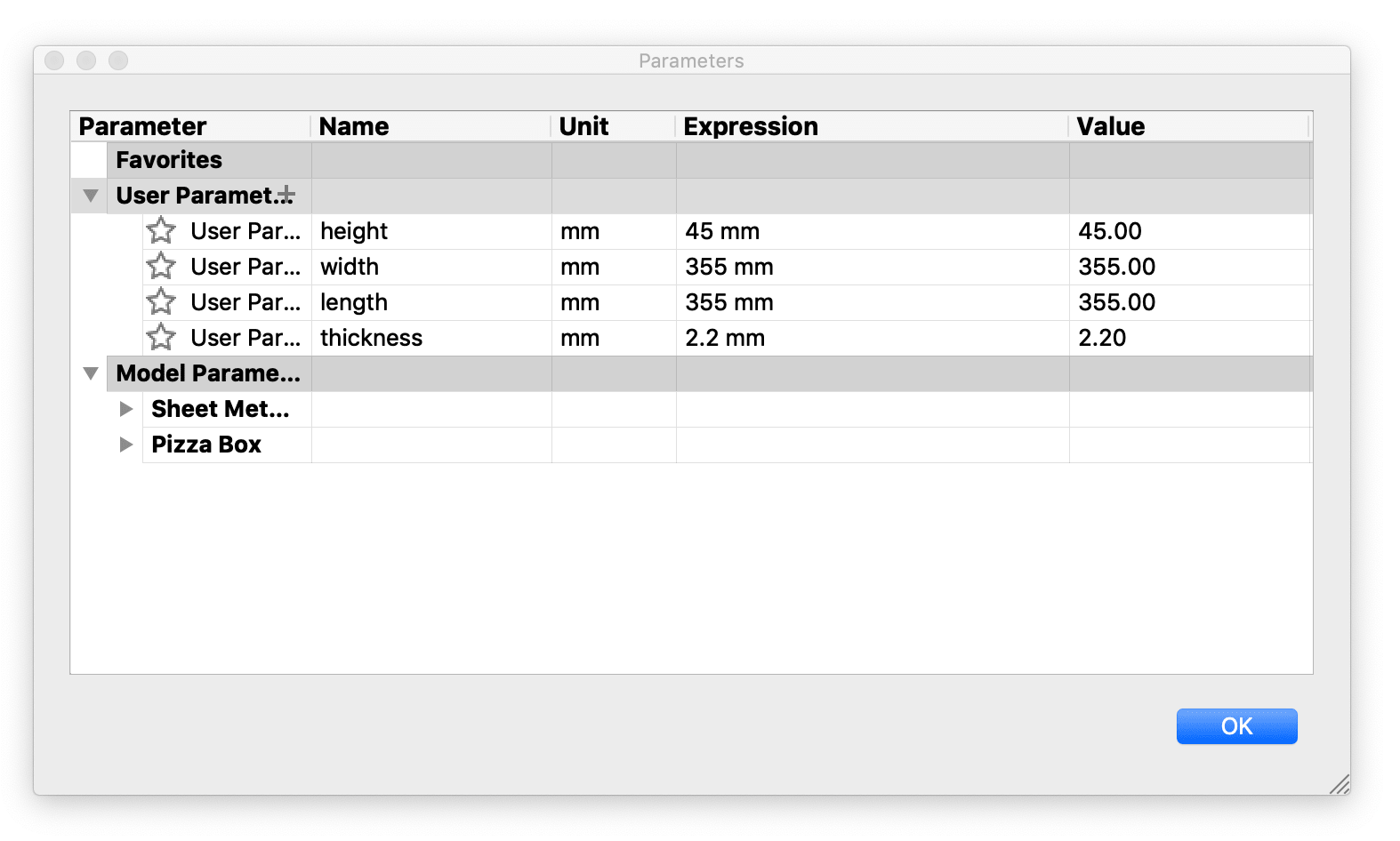This screenshot has width=1400, height=841.
Task: Edit the length row '355 mm' expression
Action: click(x=873, y=302)
